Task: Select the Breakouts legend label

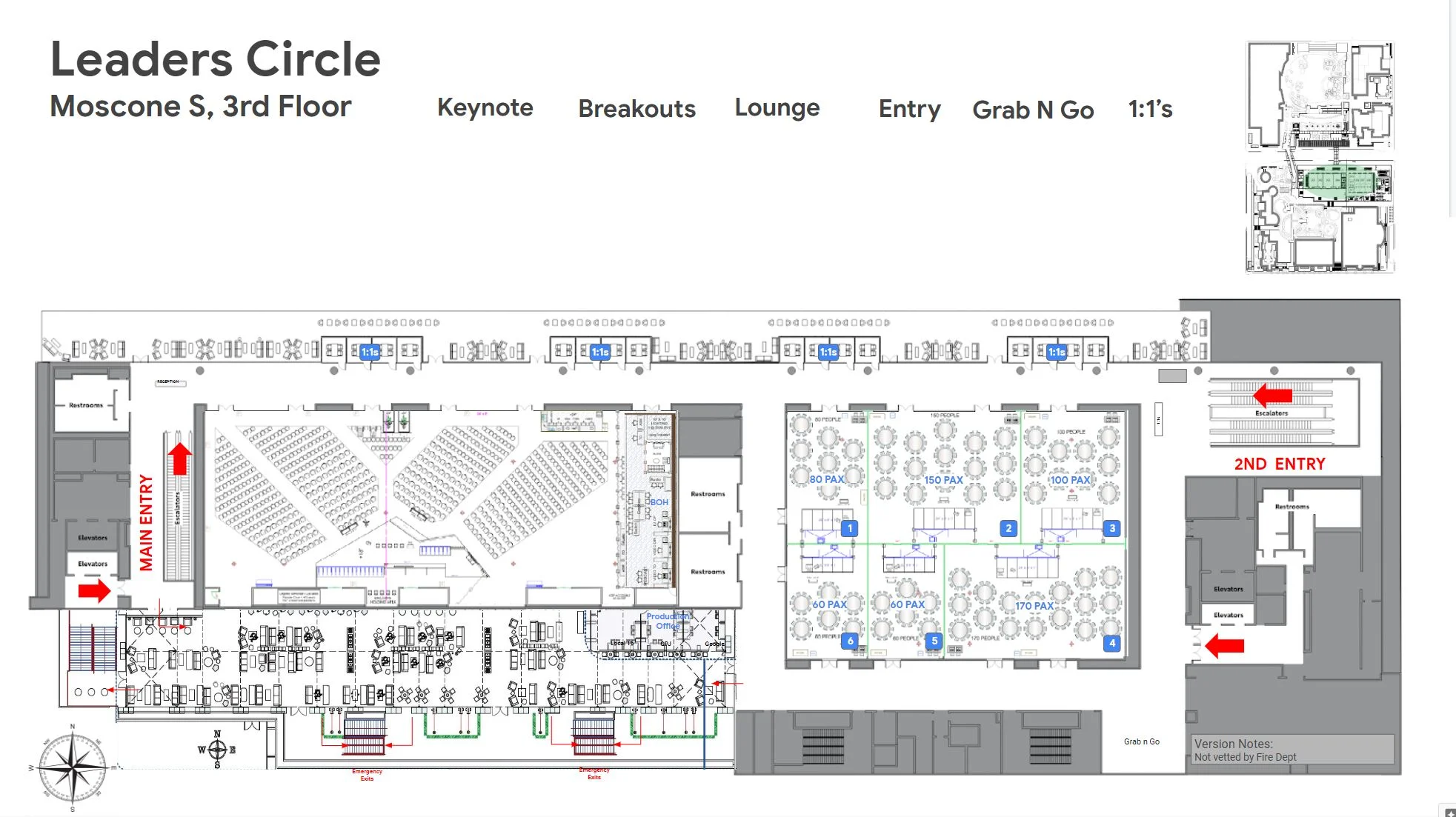Action: click(x=636, y=109)
